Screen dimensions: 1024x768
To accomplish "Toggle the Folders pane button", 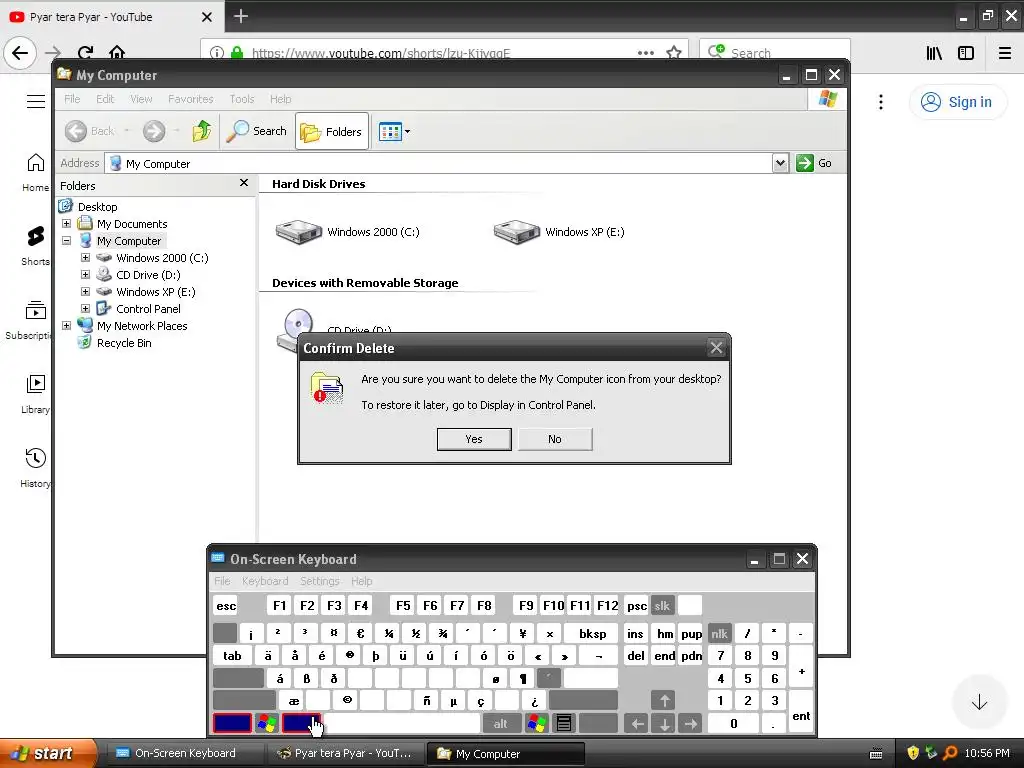I will tap(332, 131).
